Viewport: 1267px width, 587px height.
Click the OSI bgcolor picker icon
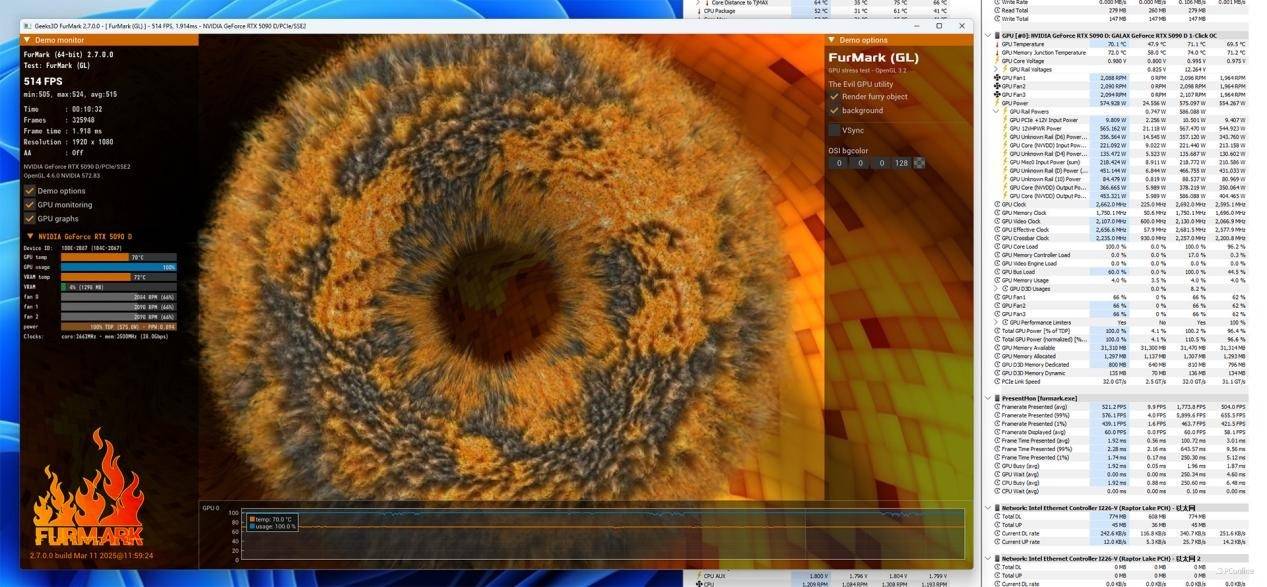point(919,163)
